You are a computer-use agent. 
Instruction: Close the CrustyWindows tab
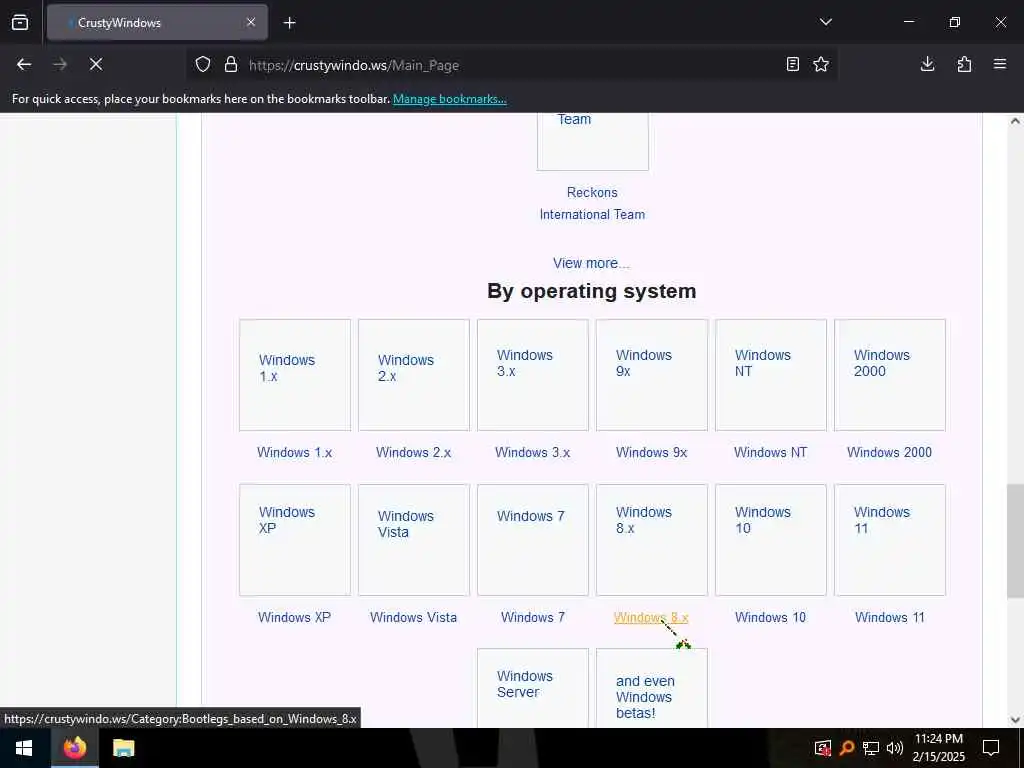251,22
